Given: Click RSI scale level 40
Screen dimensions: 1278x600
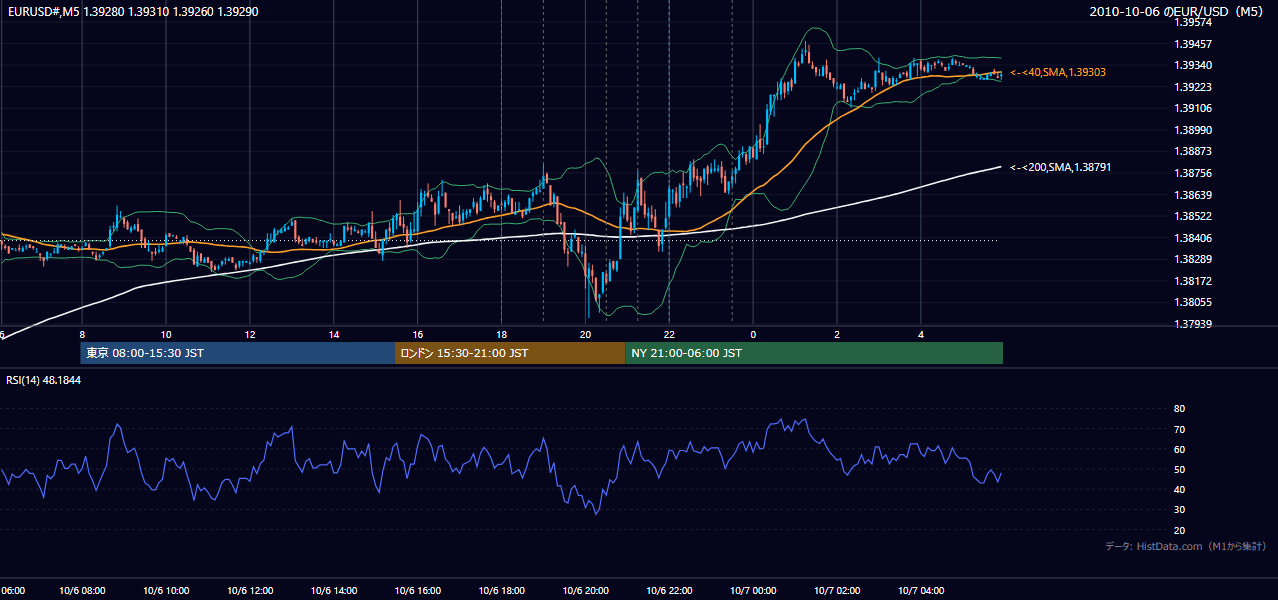Looking at the screenshot, I should click(1179, 489).
